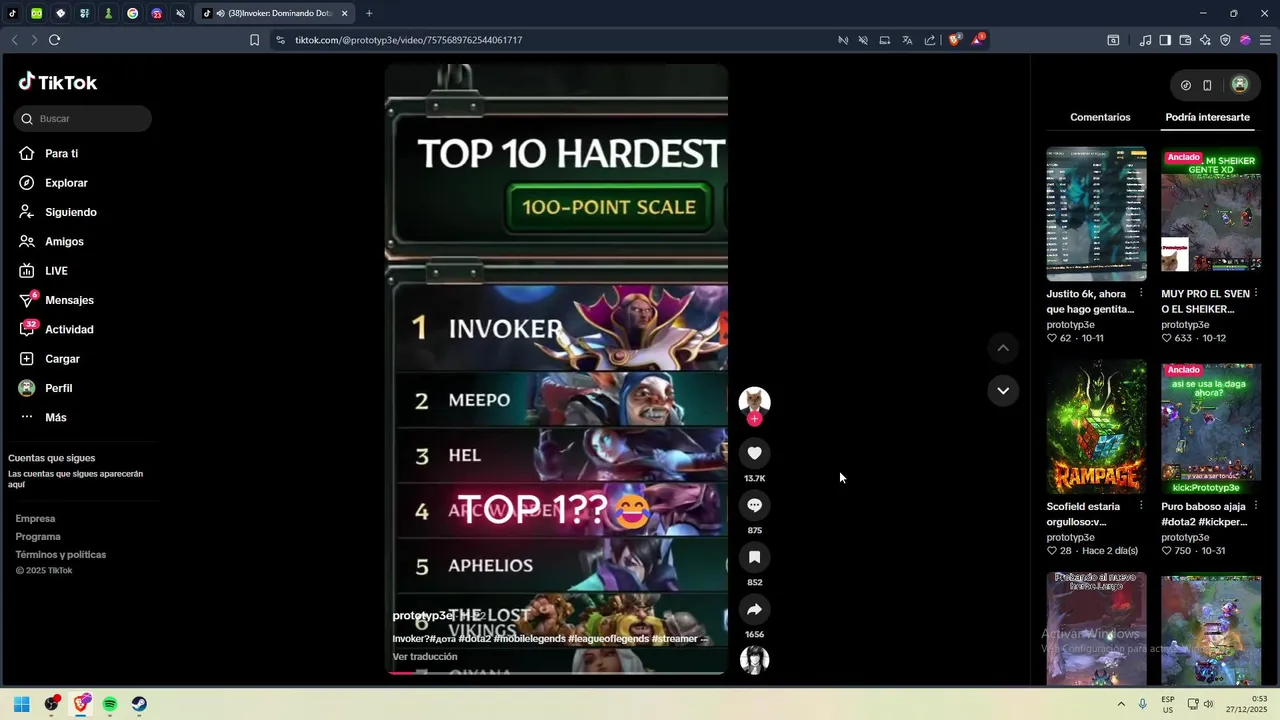Screen dimensions: 1280x720
Task: Click prototyp3e username in video caption
Action: (423, 615)
